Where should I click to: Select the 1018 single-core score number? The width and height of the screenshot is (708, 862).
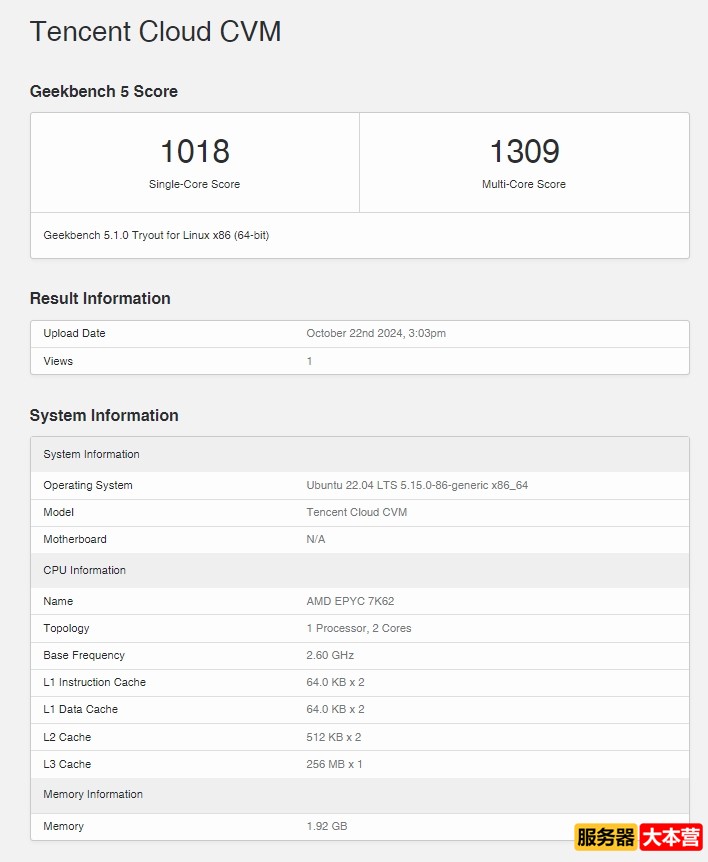tap(195, 152)
